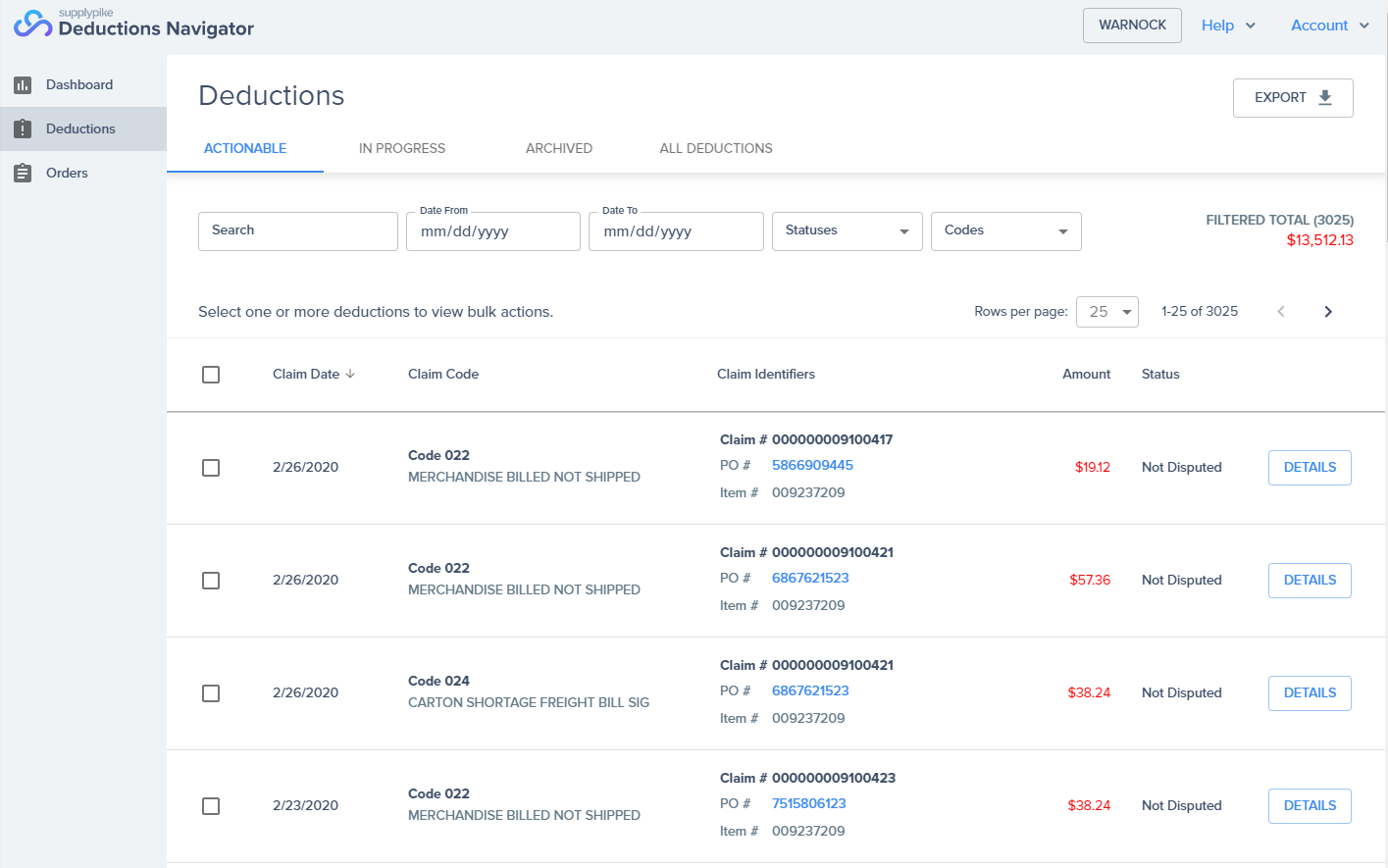This screenshot has height=868, width=1388.
Task: Check the $57.36 deduction row checkbox
Action: (211, 581)
